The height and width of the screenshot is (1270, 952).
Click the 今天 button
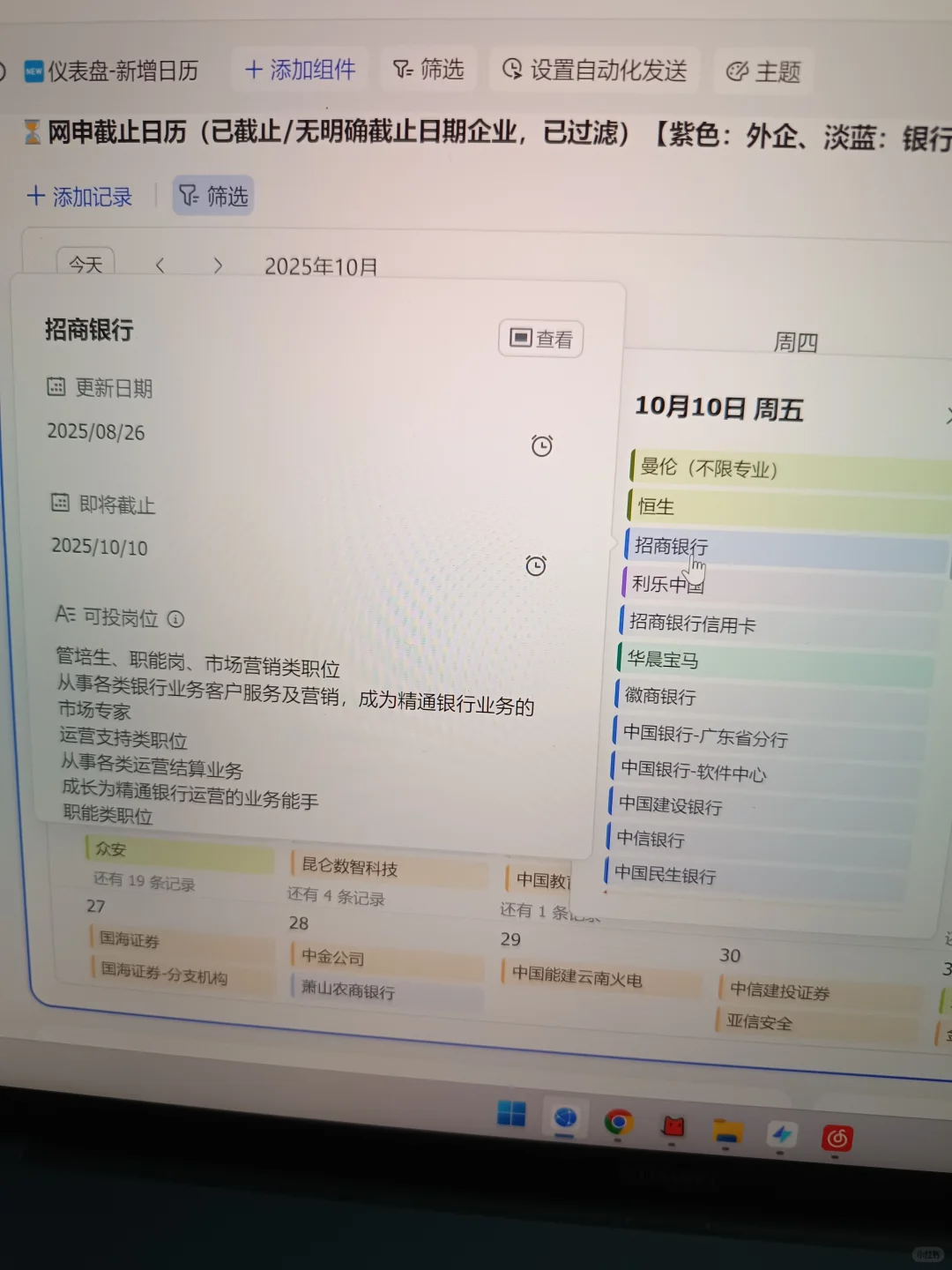(86, 264)
